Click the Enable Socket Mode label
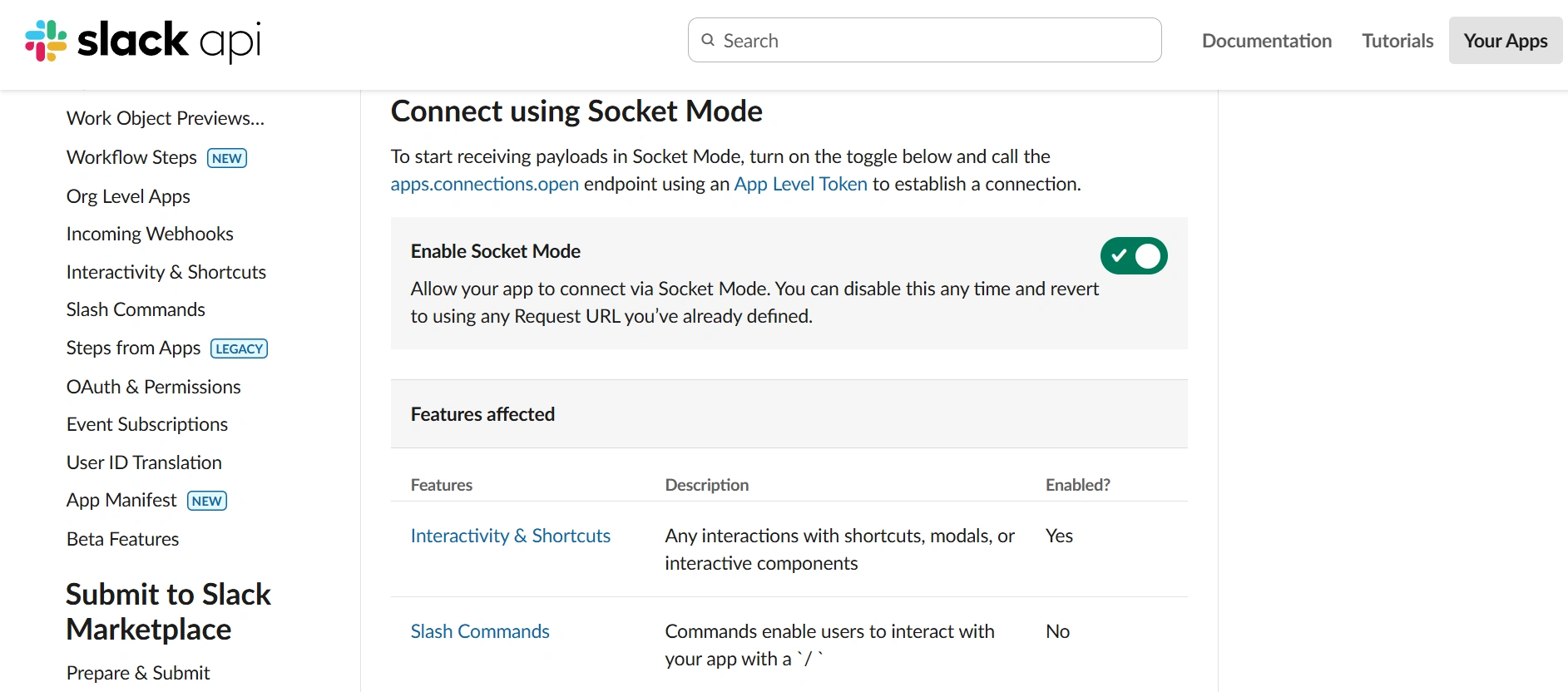This screenshot has width=1568, height=692. click(x=496, y=251)
